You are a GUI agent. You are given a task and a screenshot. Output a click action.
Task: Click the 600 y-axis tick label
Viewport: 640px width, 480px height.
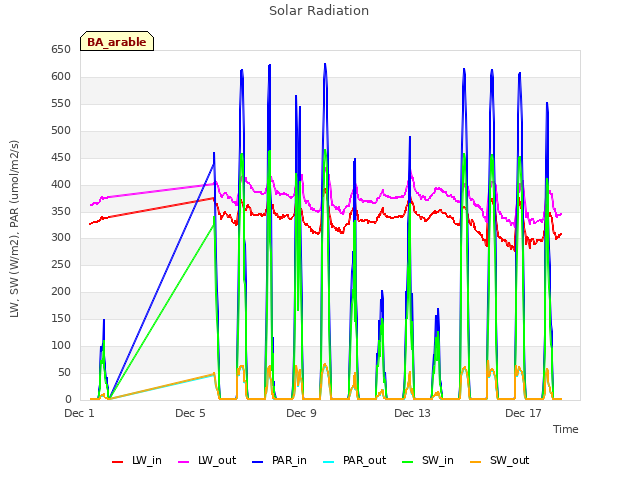61,77
